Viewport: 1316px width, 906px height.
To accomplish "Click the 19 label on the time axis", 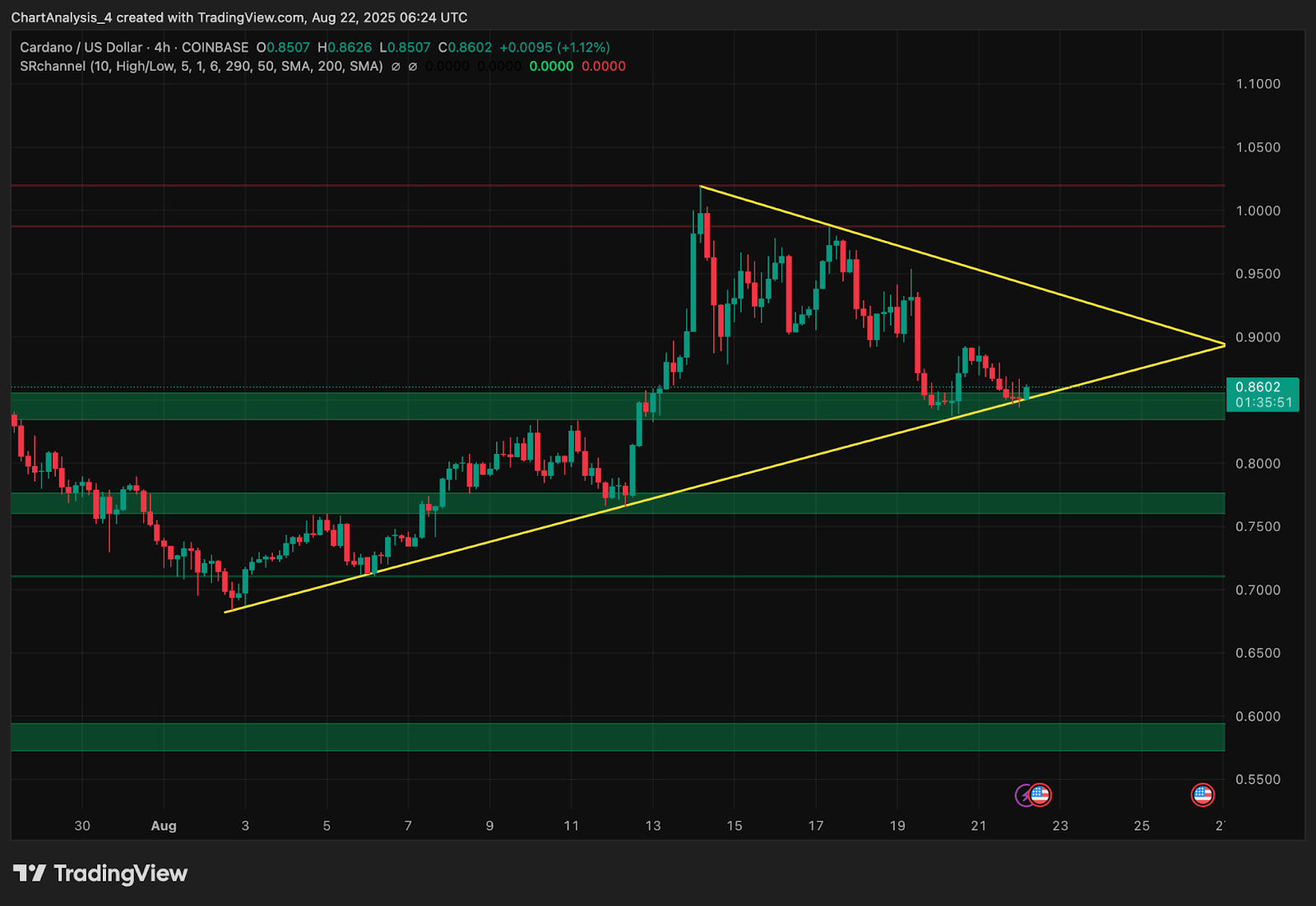I will tap(897, 825).
